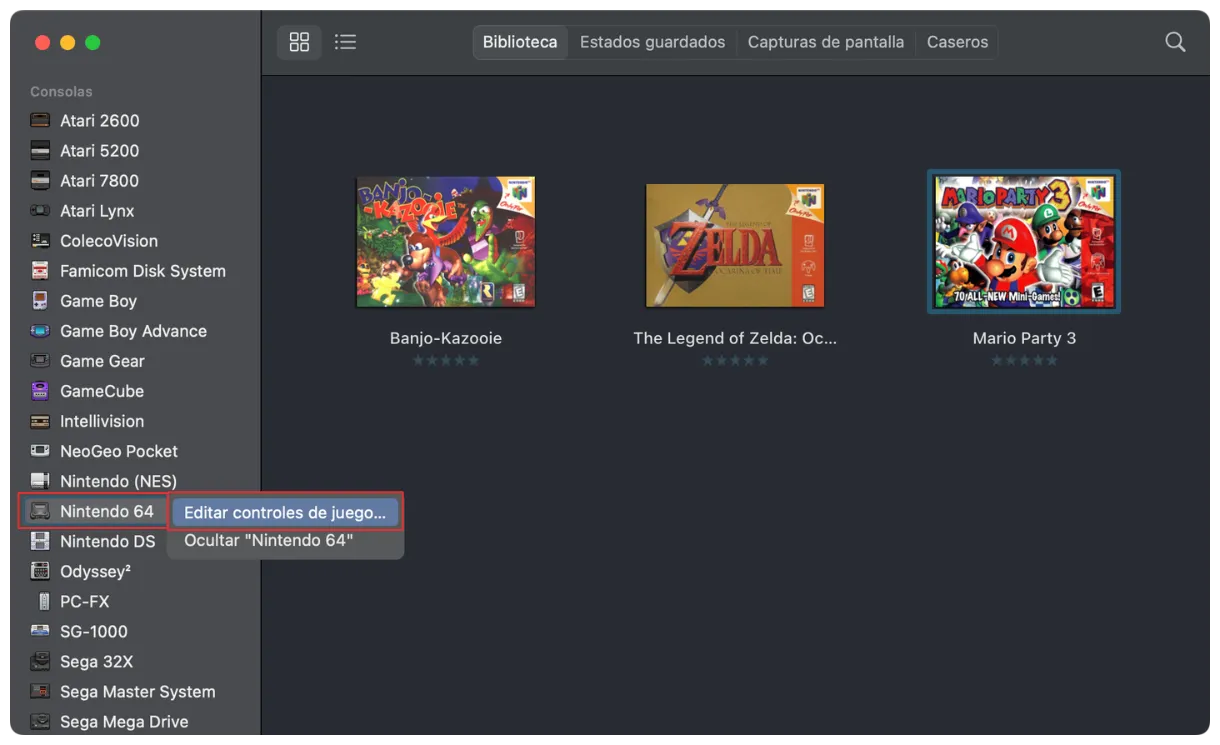Rate Banjo-Kazooie using the star rating
The width and height of the screenshot is (1220, 745).
point(445,360)
